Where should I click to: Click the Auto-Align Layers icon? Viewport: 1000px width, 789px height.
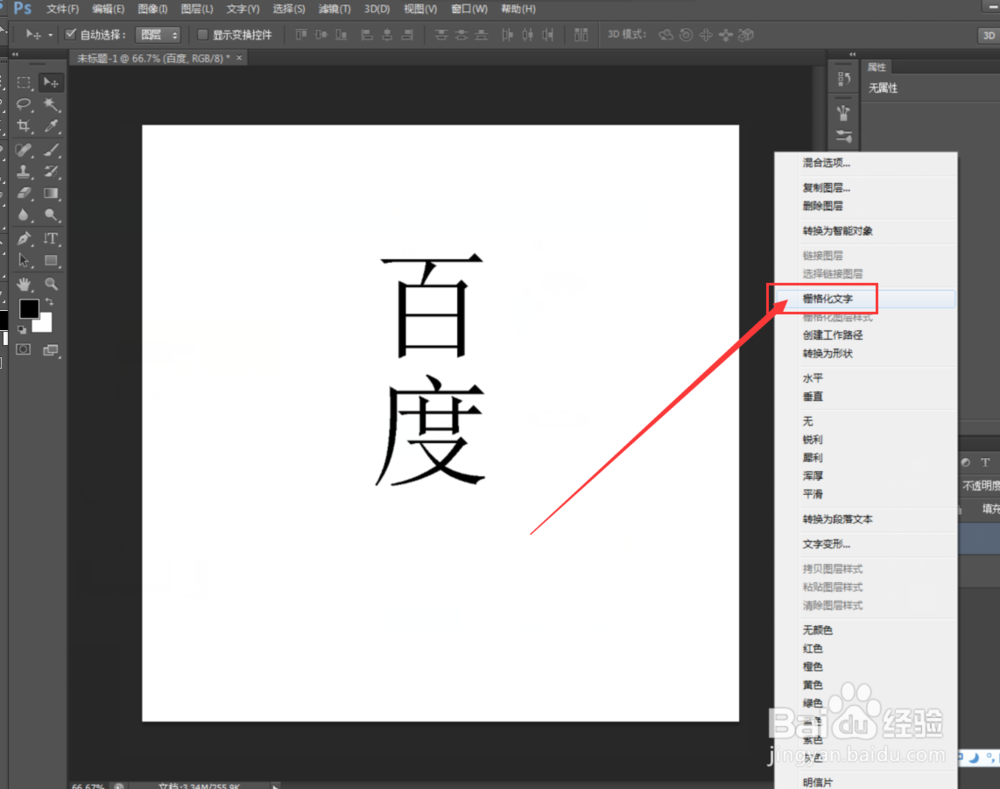pyautogui.click(x=581, y=34)
